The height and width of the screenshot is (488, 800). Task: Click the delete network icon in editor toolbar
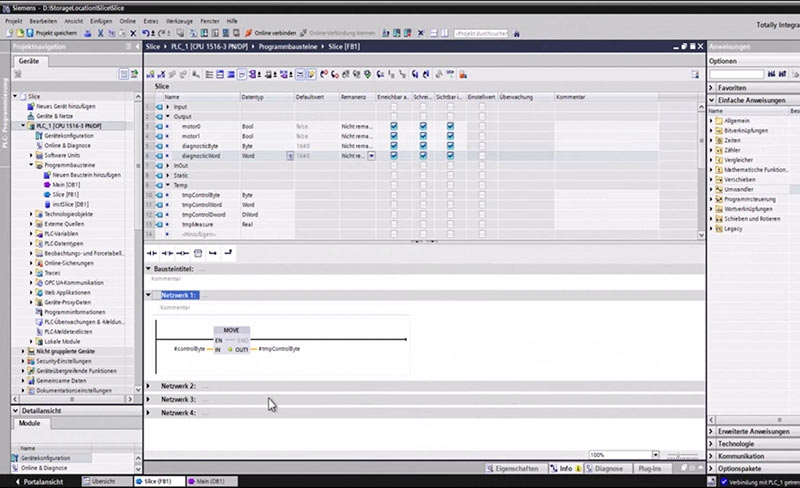162,75
